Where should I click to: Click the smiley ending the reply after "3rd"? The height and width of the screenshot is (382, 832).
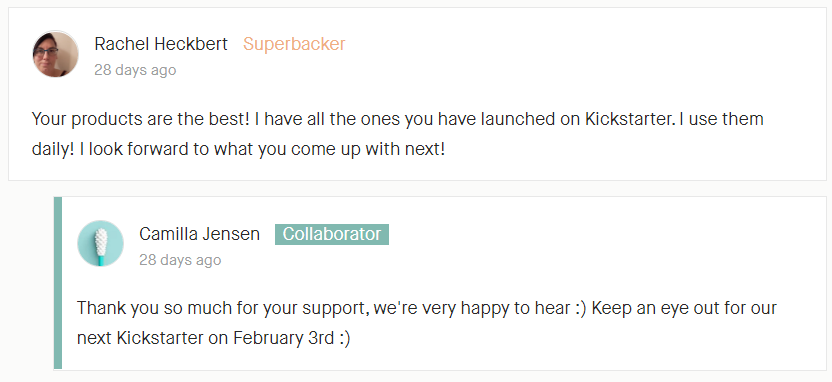[x=344, y=338]
